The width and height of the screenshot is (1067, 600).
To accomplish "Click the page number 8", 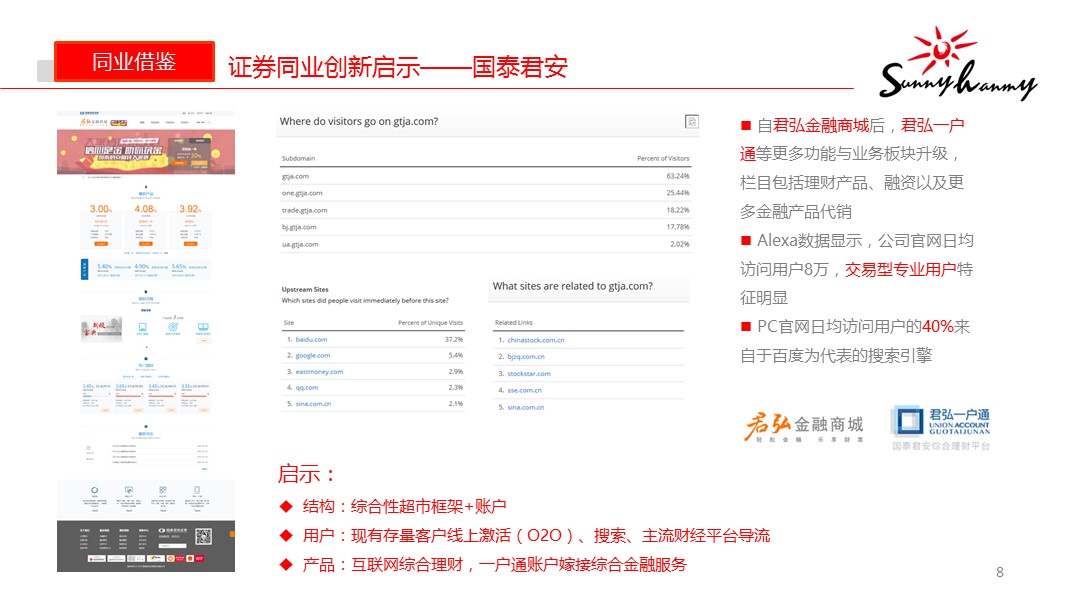I will coord(1000,572).
